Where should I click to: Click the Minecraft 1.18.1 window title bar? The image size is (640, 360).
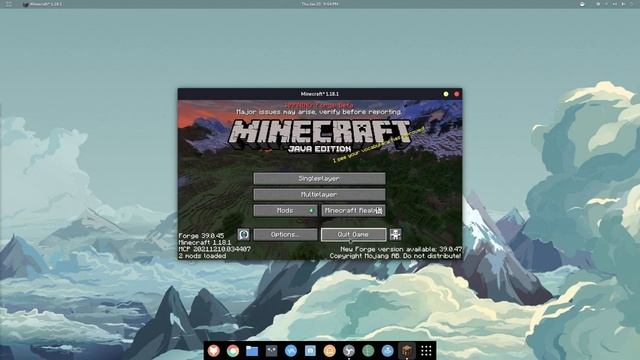coord(320,94)
